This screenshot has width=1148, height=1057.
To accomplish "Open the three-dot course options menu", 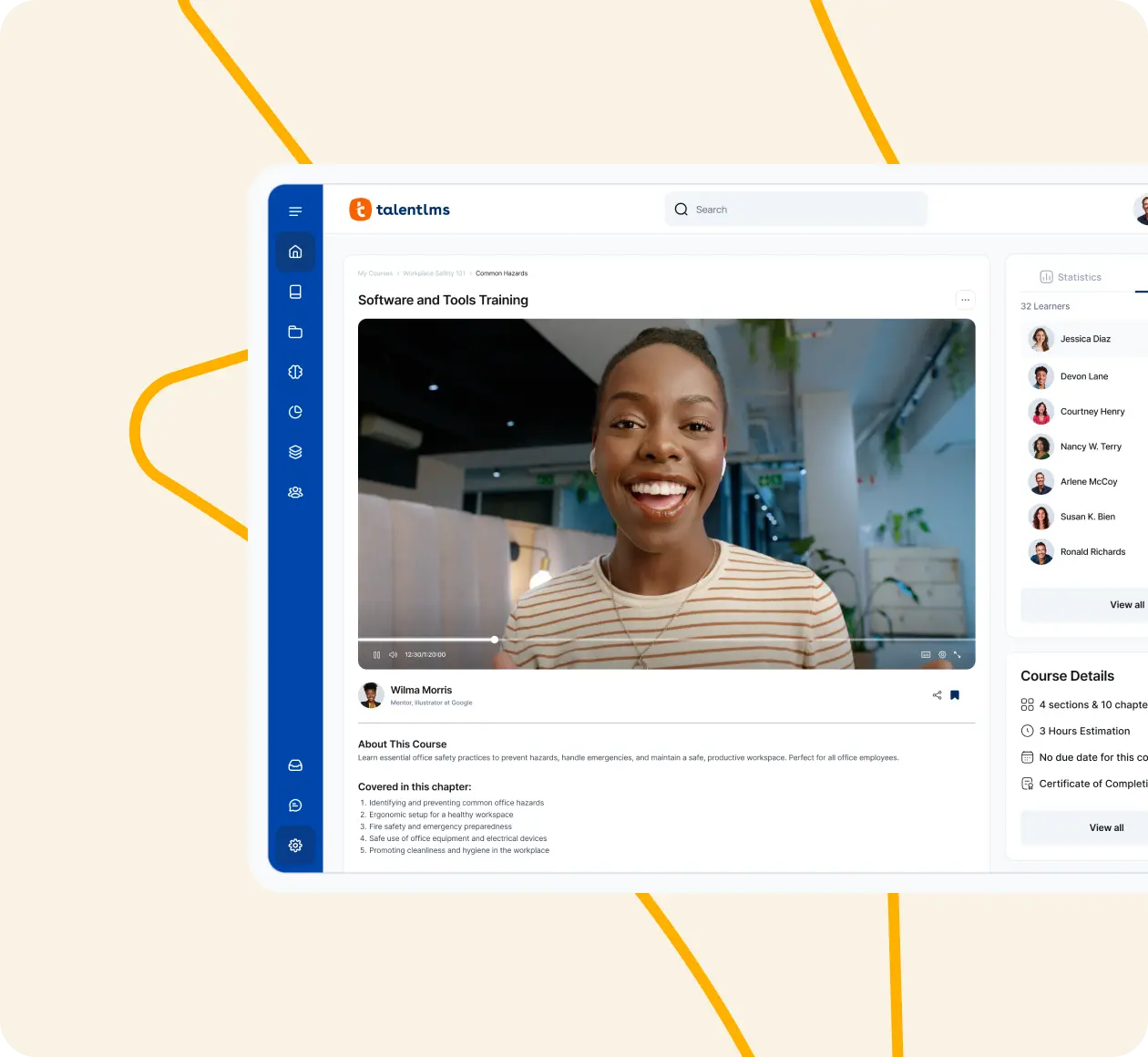I will coord(965,300).
